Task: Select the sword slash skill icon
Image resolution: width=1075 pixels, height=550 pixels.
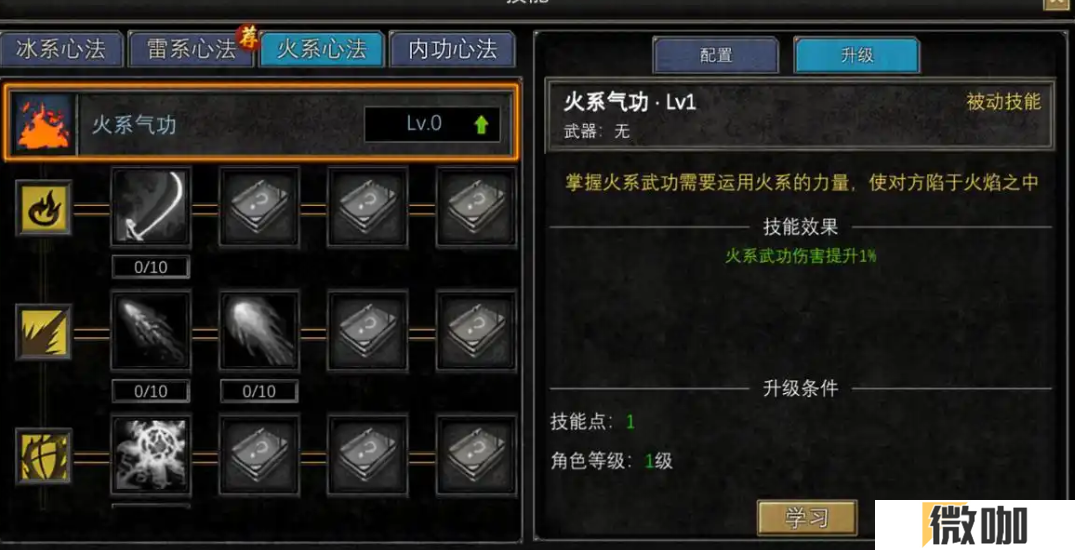Action: (151, 207)
